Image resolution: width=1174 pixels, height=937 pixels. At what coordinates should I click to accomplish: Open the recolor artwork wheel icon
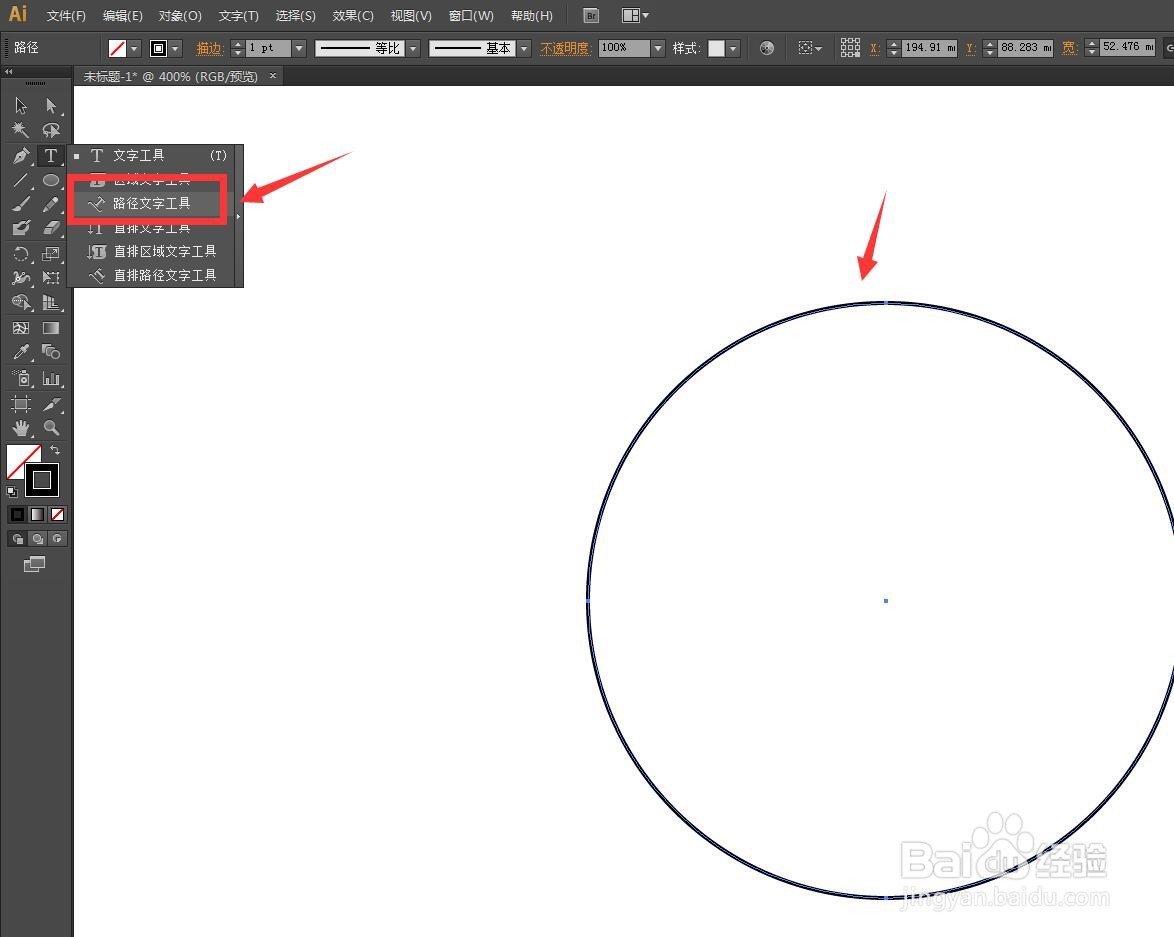coord(766,48)
